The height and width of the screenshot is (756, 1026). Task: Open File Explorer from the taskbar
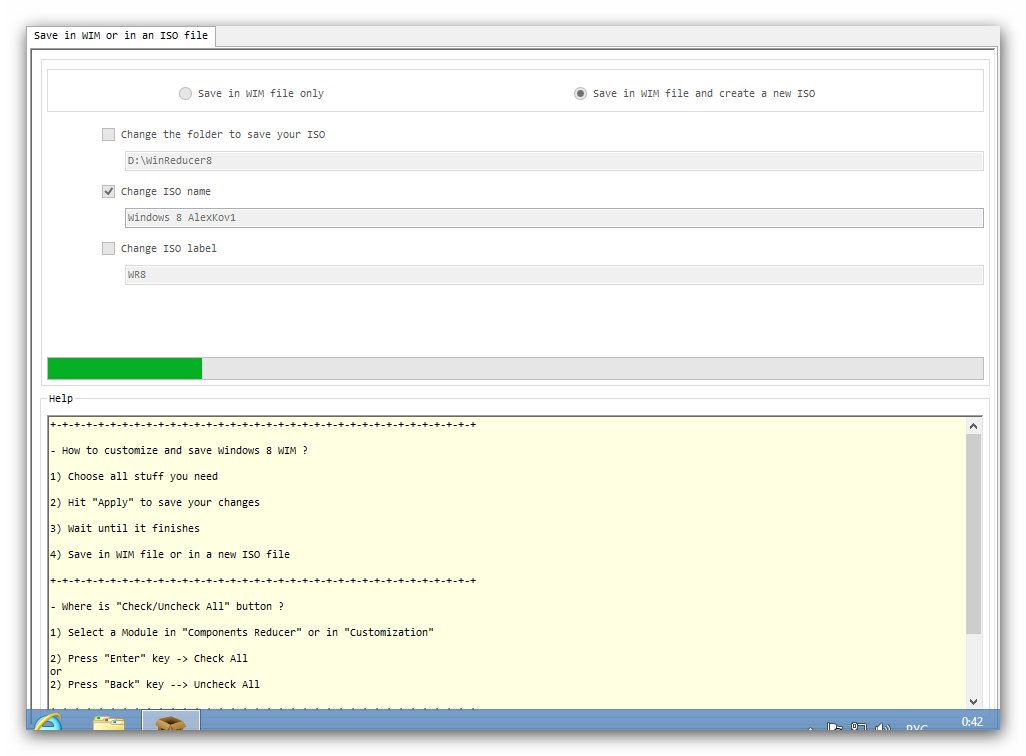click(x=109, y=722)
